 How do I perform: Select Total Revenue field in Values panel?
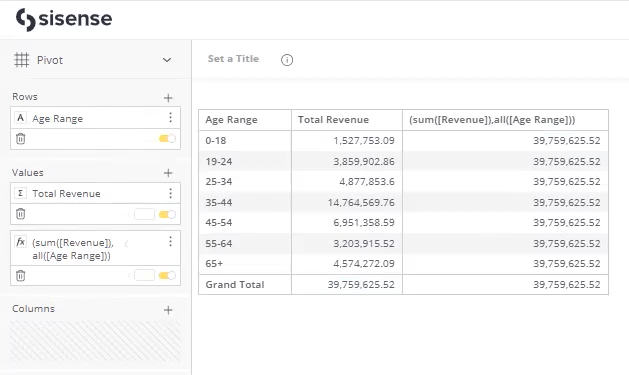[66, 194]
